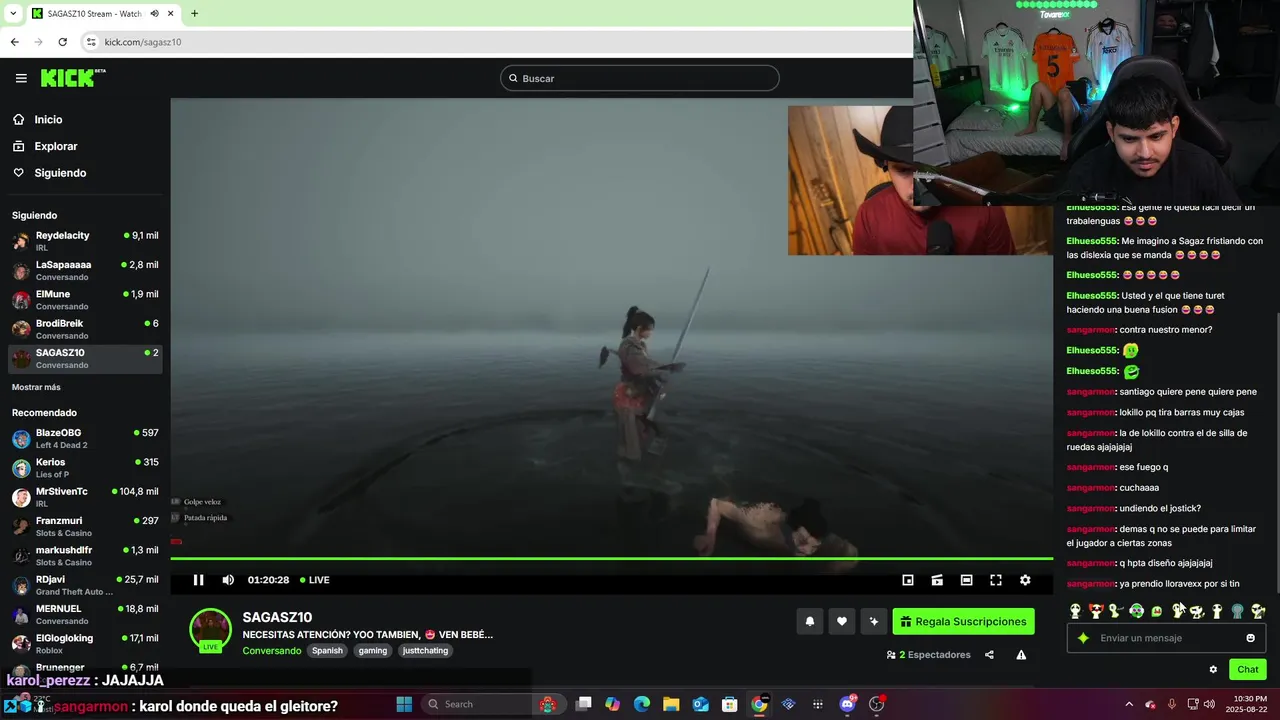Go to Inicio in the sidebar
The image size is (1280, 720).
pos(48,119)
